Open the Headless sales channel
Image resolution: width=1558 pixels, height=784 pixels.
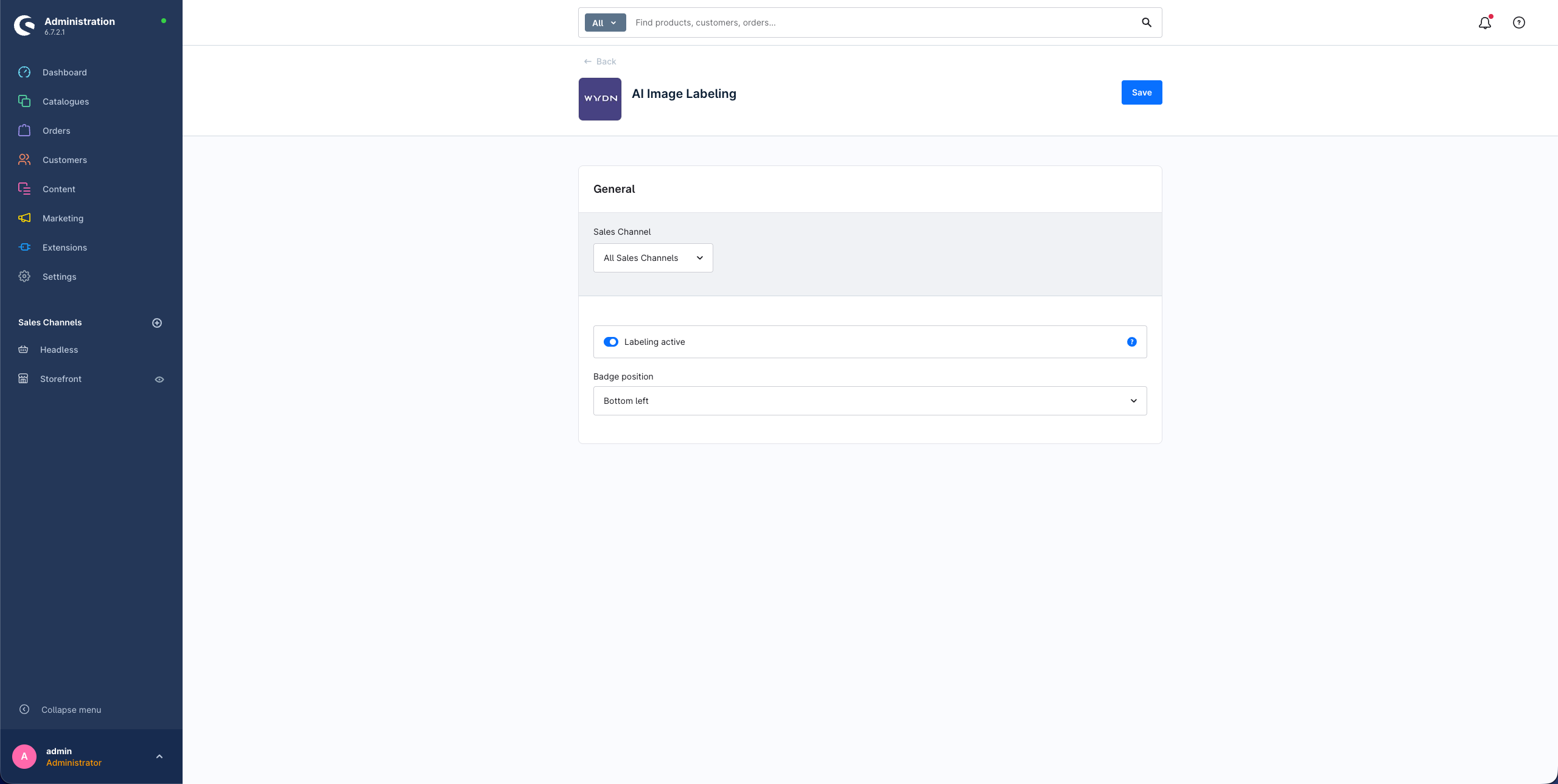pyautogui.click(x=59, y=350)
